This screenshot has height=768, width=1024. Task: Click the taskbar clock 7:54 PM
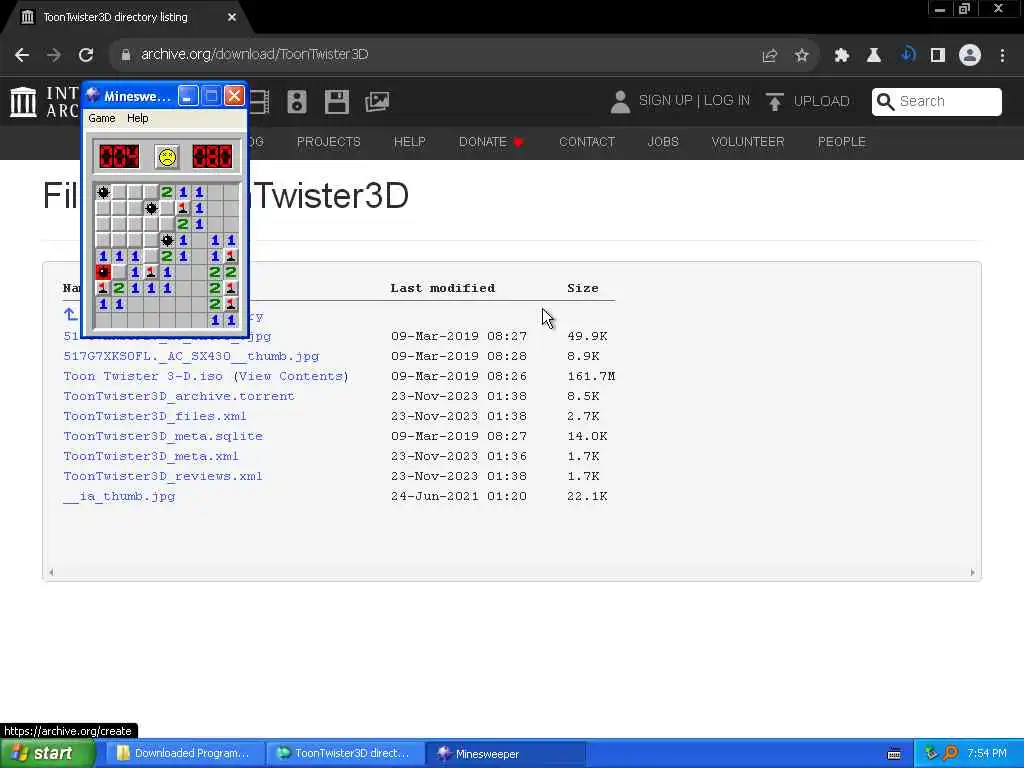987,753
